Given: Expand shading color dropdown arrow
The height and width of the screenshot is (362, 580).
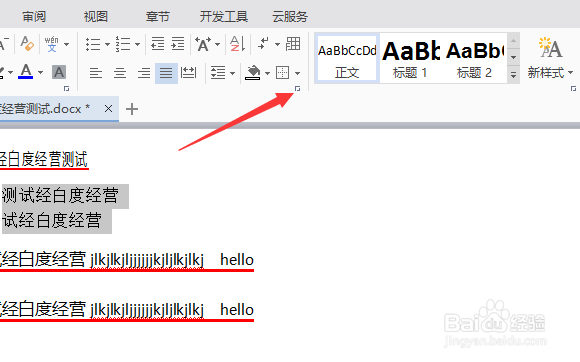Looking at the screenshot, I should tap(267, 73).
